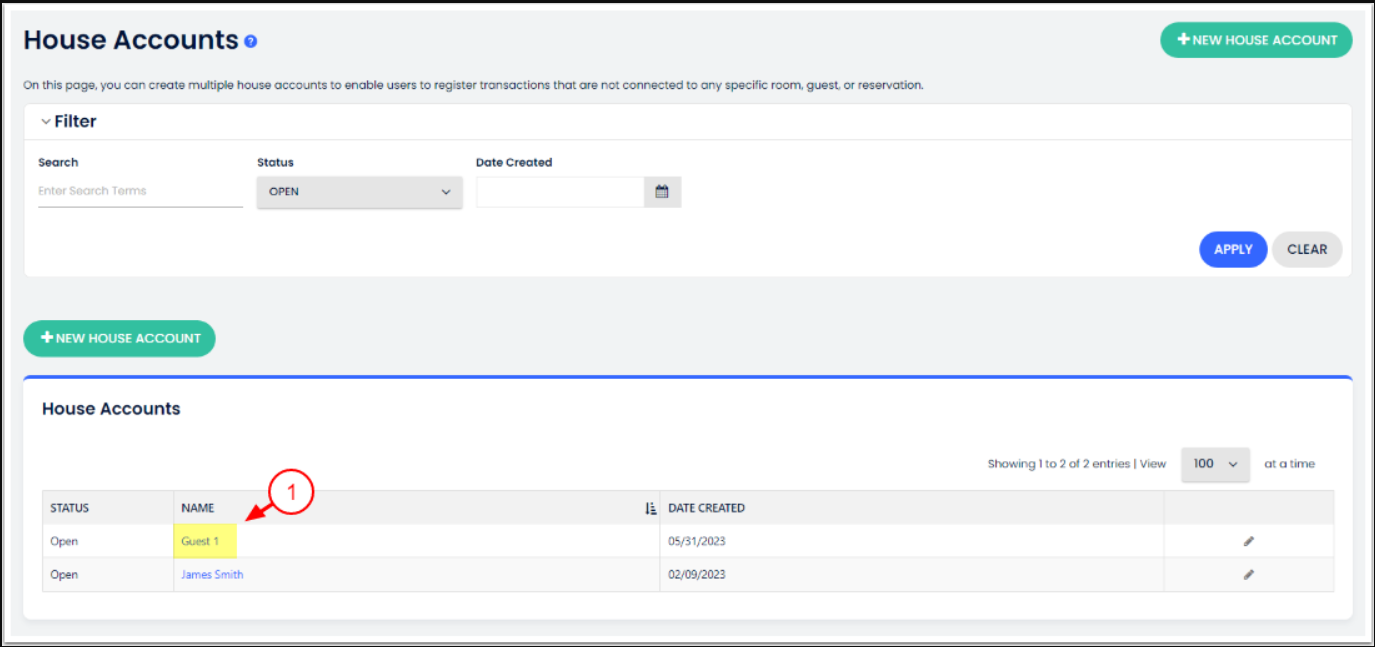1375x647 pixels.
Task: Edit the James Smith account pencil icon
Action: tap(1248, 575)
